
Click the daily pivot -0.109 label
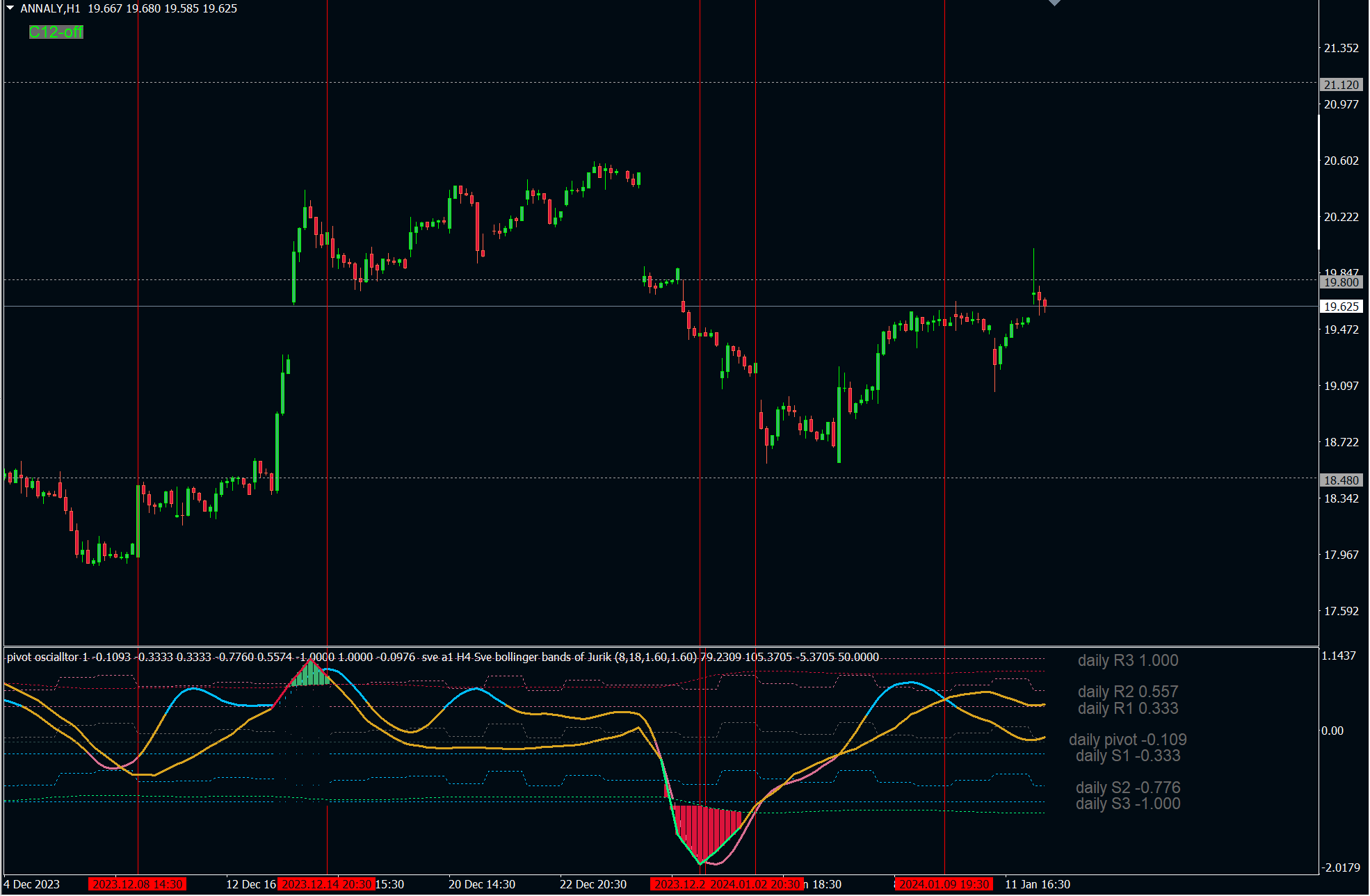[1127, 740]
